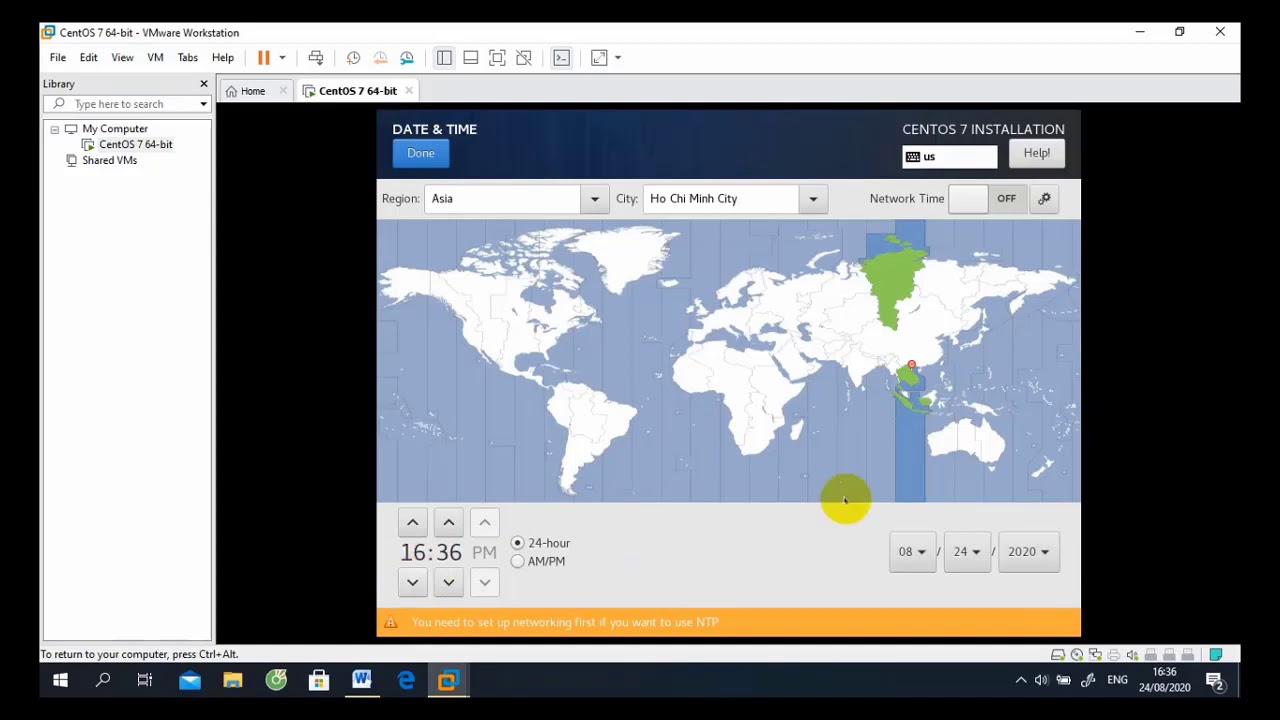Click the Type here to search field
This screenshot has width=1280, height=720.
pos(128,104)
